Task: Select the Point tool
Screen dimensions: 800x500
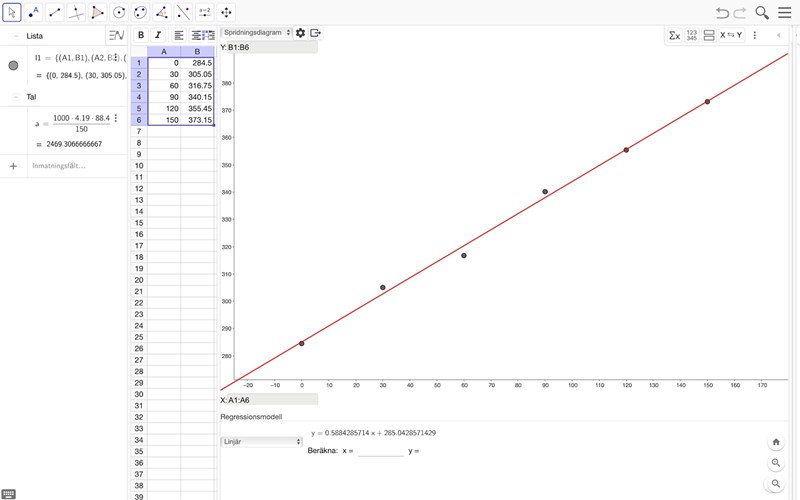Action: click(x=34, y=13)
